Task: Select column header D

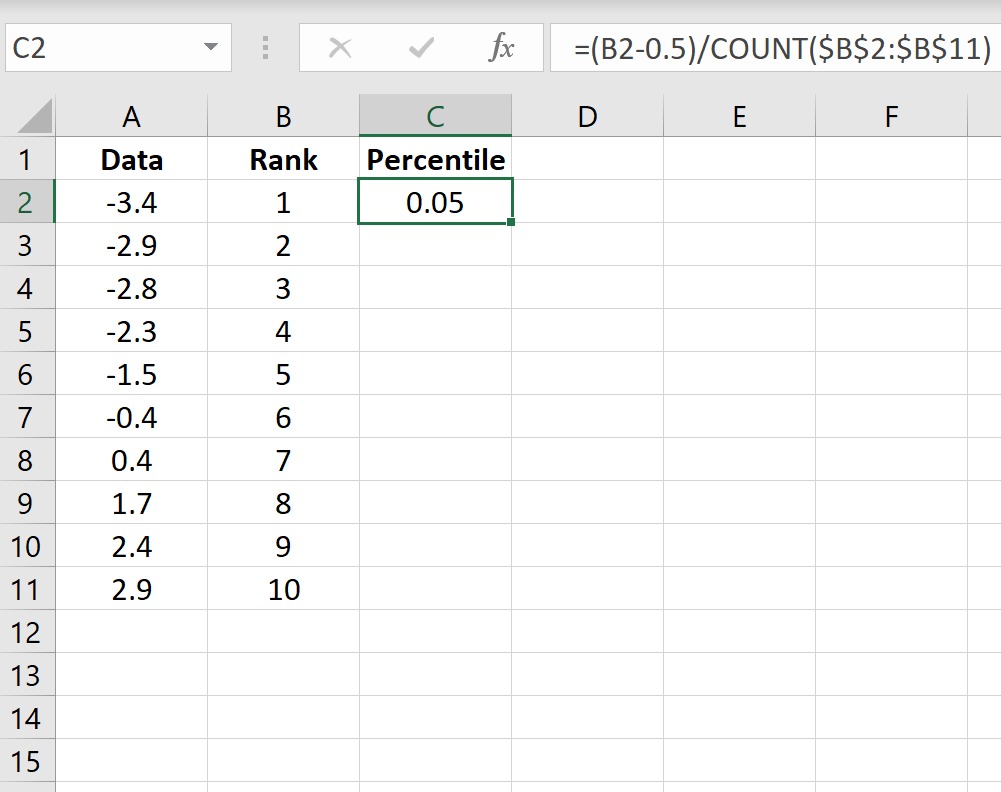Action: click(x=586, y=115)
